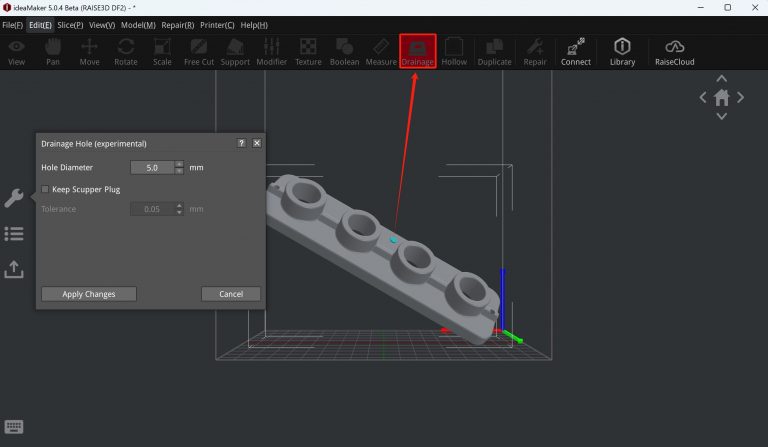Open the Printer menu
The height and width of the screenshot is (447, 768).
tap(217, 25)
